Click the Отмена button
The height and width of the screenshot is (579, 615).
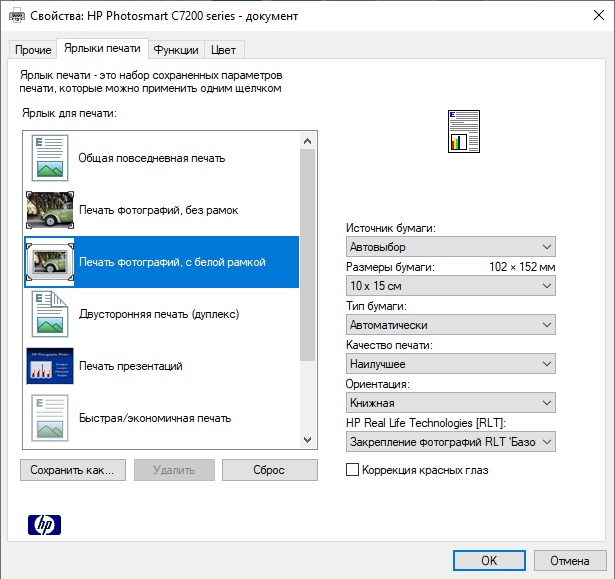[x=570, y=561]
